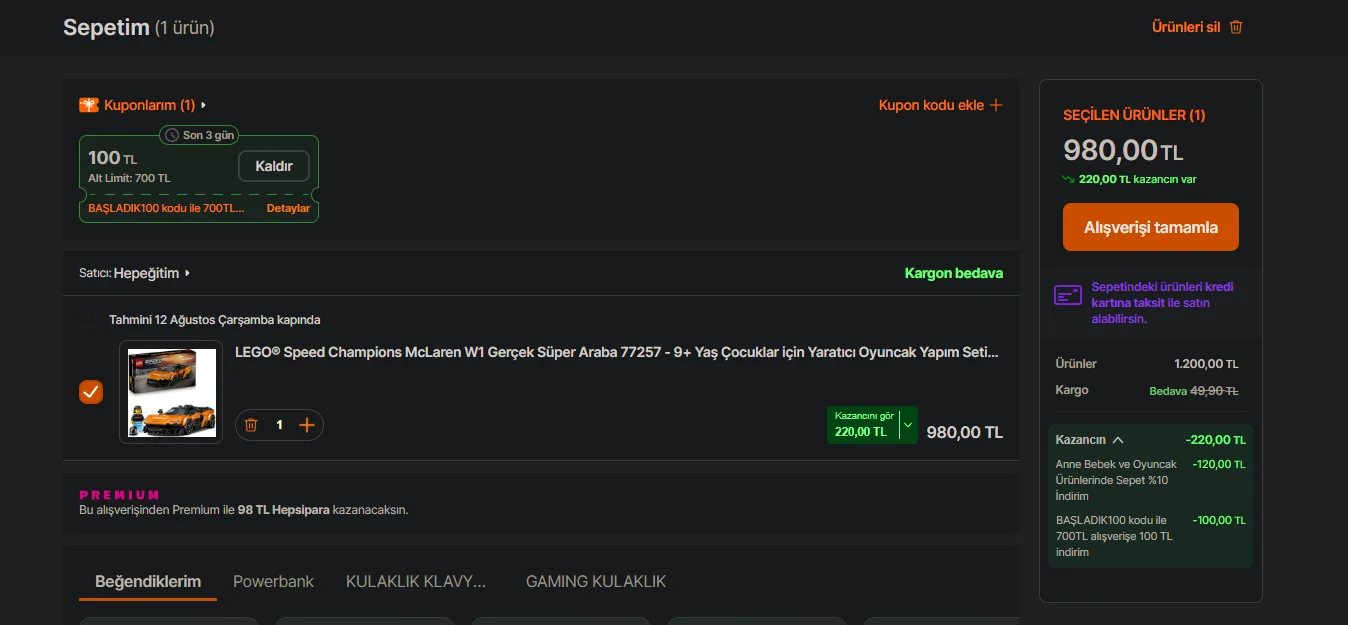Open the Powerbank tab
Viewport: 1348px width, 625px height.
pyautogui.click(x=273, y=581)
